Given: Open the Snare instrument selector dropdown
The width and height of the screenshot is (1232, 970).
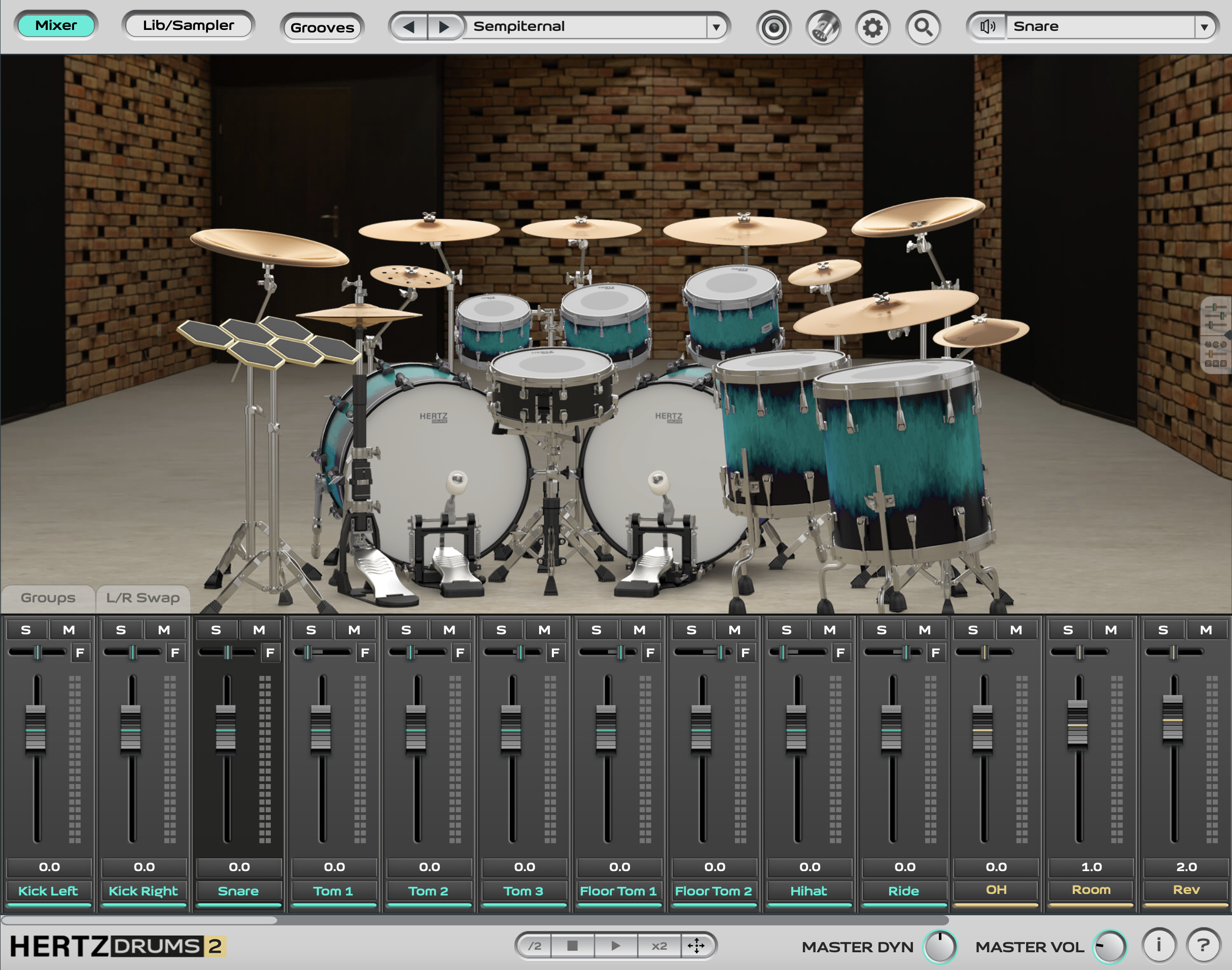Looking at the screenshot, I should [x=1205, y=26].
